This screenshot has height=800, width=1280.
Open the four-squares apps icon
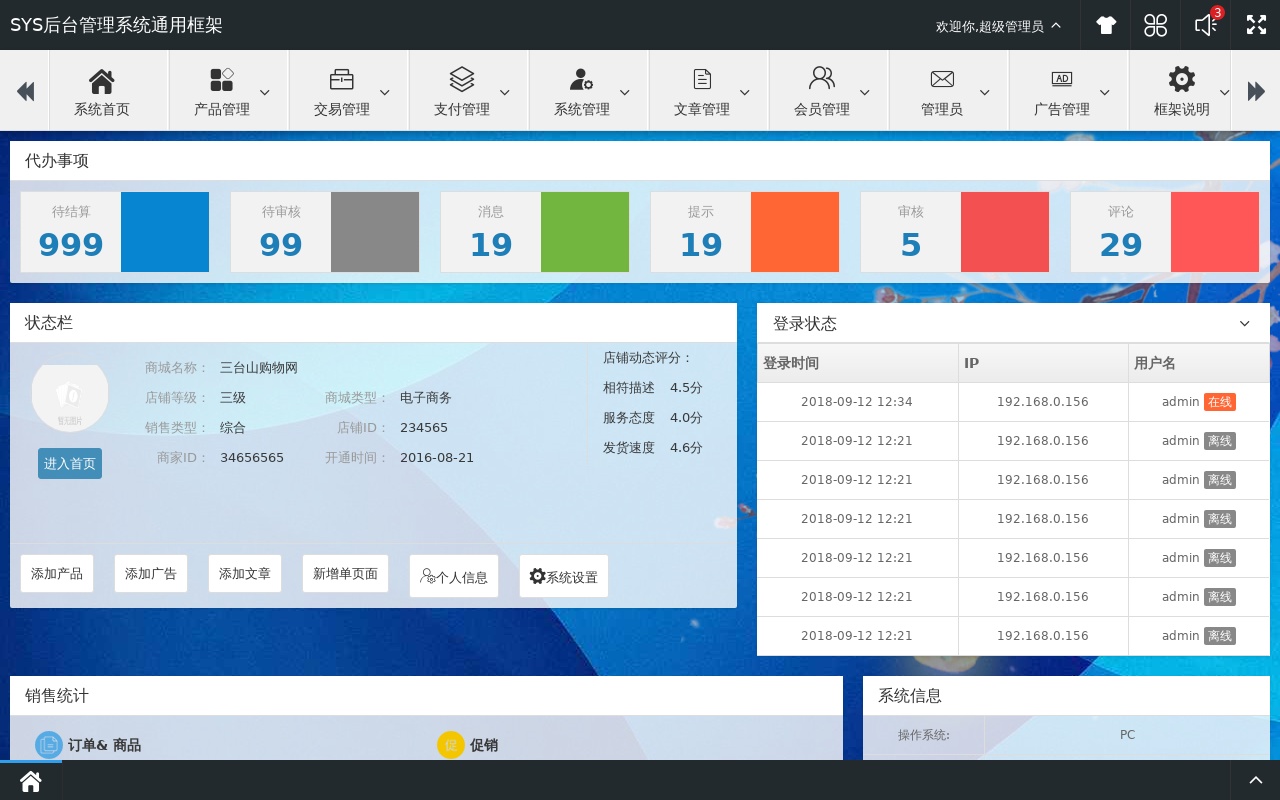tap(1155, 25)
